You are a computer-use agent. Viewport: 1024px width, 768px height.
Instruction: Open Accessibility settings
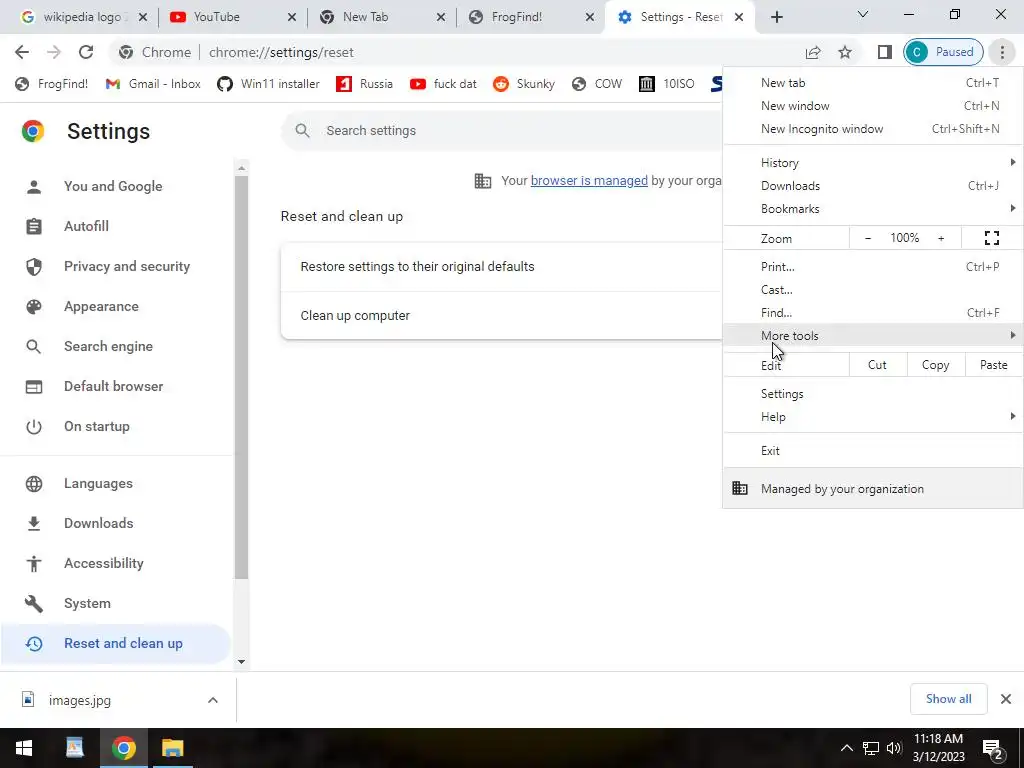115,564
